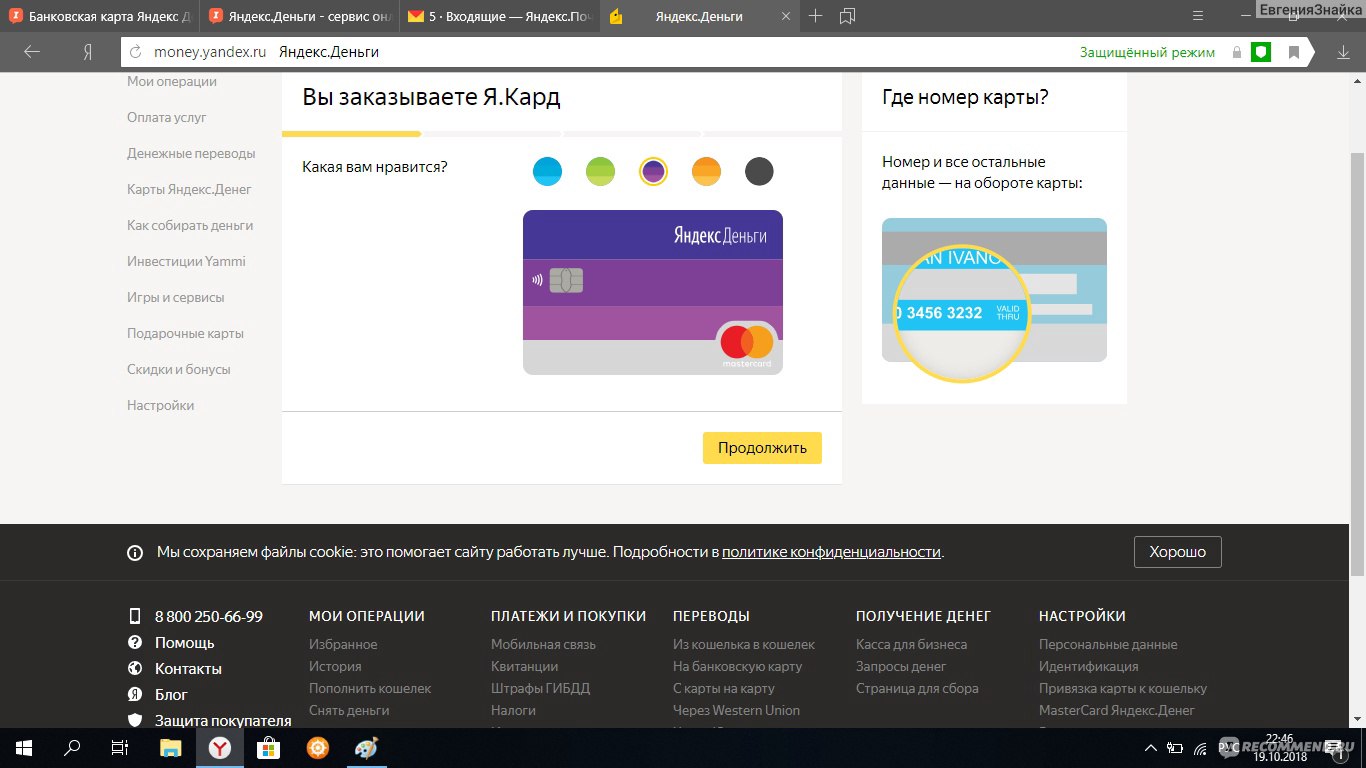
Task: Call 8 800 250-66-99 phone link
Action: click(x=209, y=616)
